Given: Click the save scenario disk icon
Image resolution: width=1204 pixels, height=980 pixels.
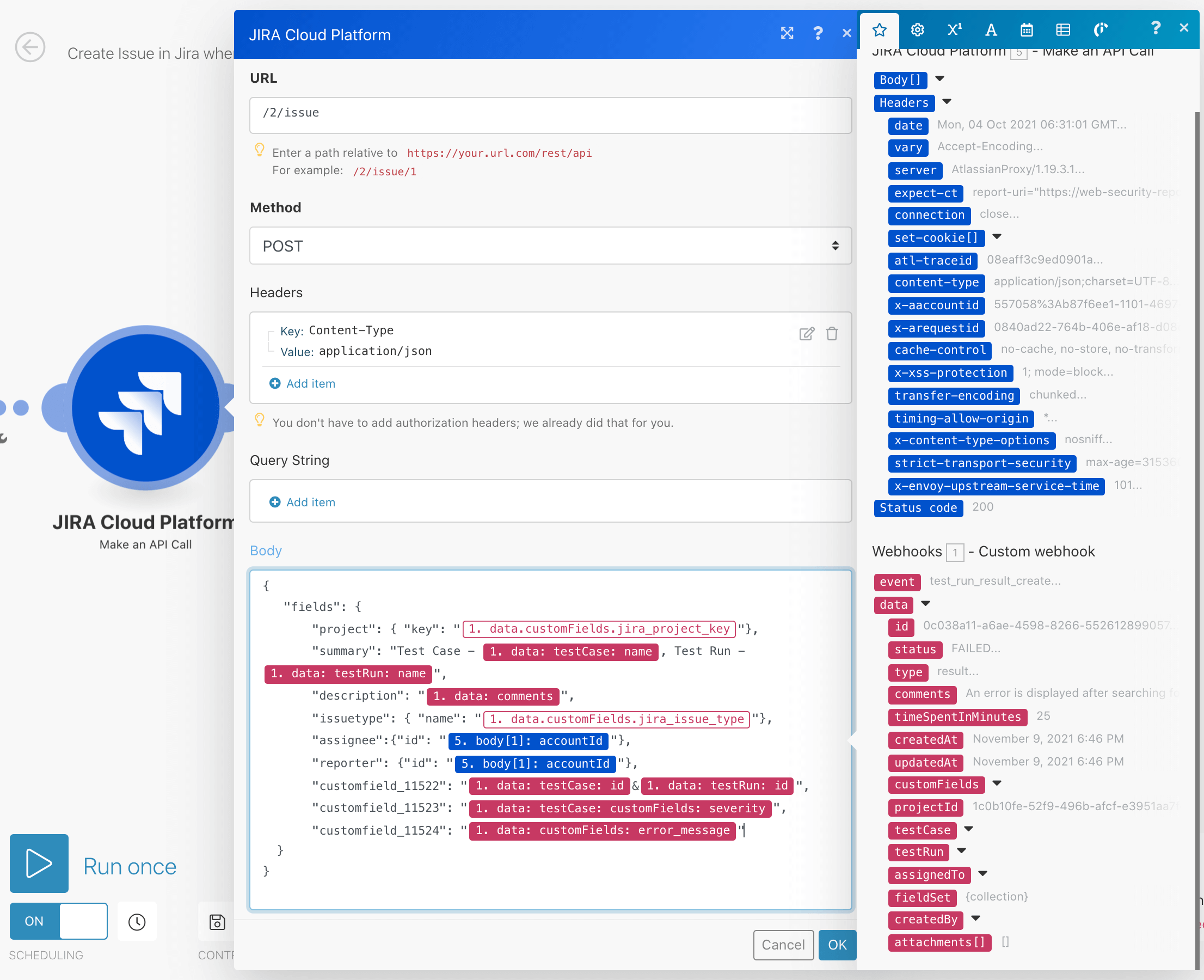Looking at the screenshot, I should click(217, 922).
